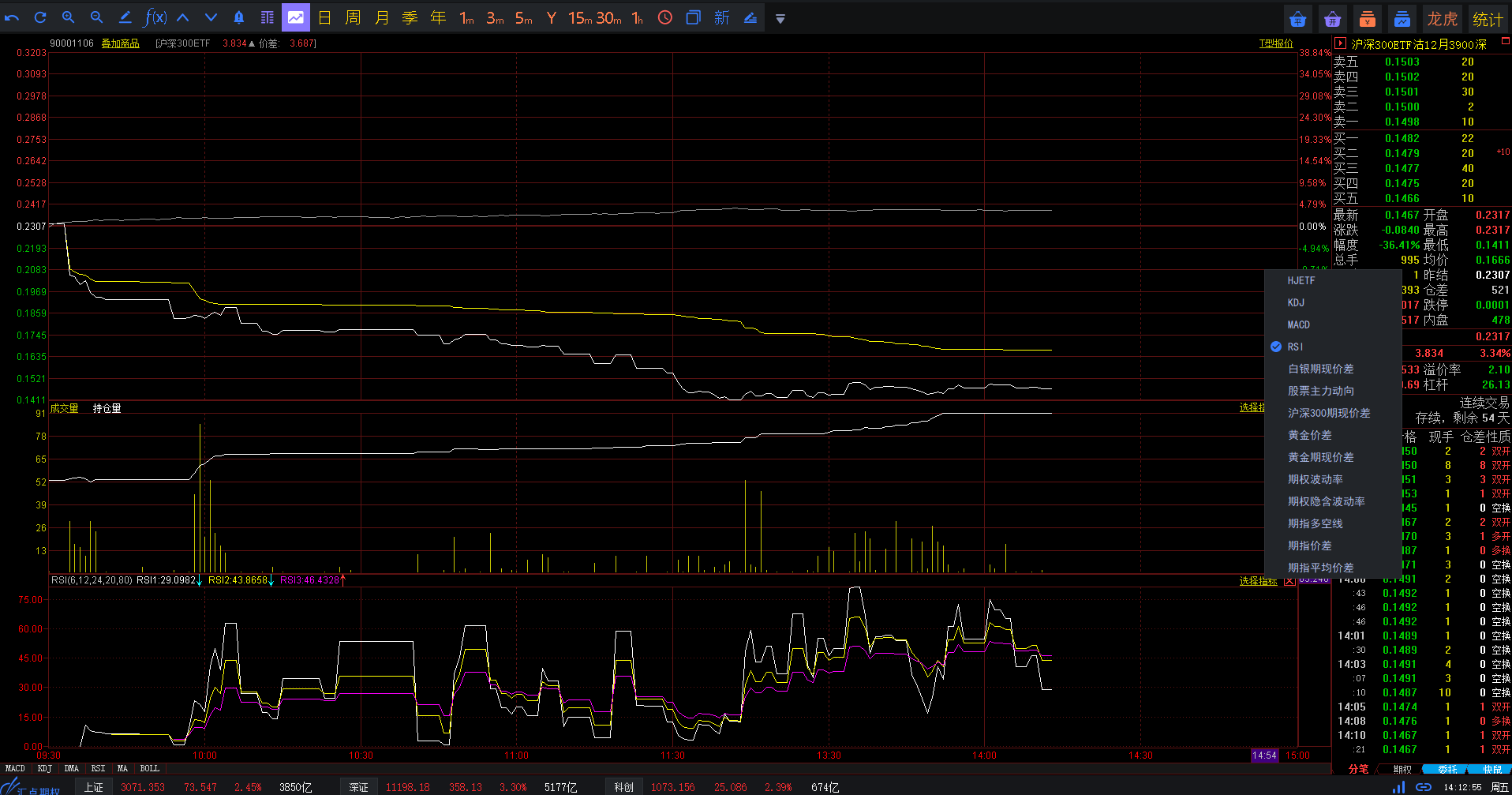1512x795 pixels.
Task: Select the 3m minute period
Action: pos(495,17)
